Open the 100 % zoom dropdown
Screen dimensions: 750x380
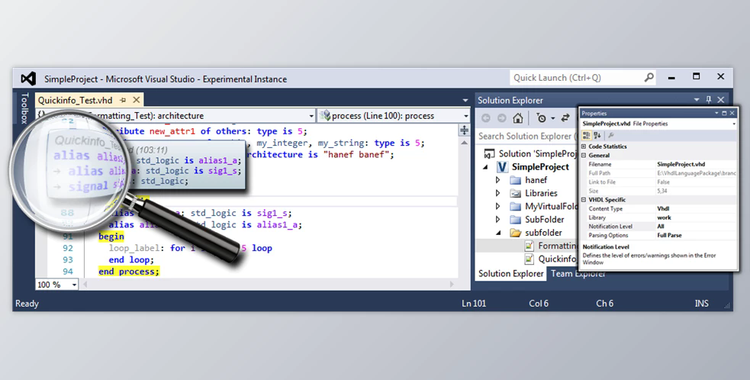[x=74, y=285]
